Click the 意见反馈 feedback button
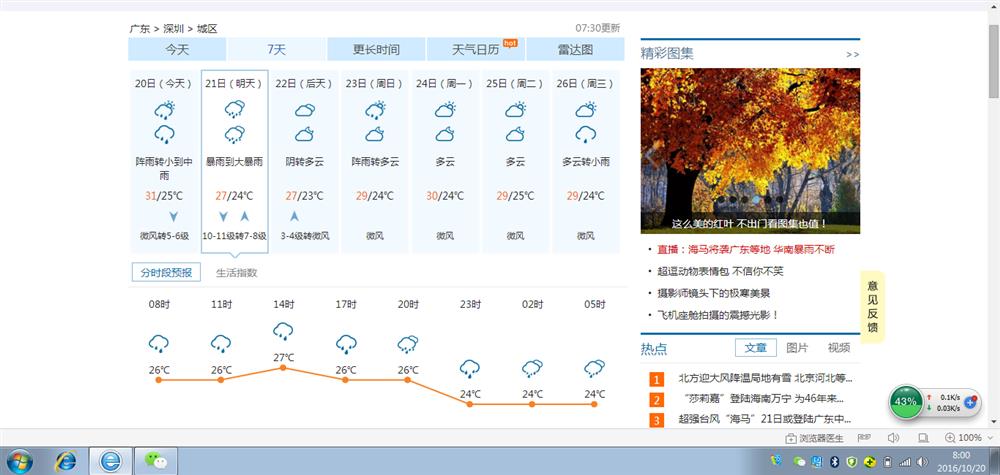This screenshot has height=475, width=1000. pos(872,307)
